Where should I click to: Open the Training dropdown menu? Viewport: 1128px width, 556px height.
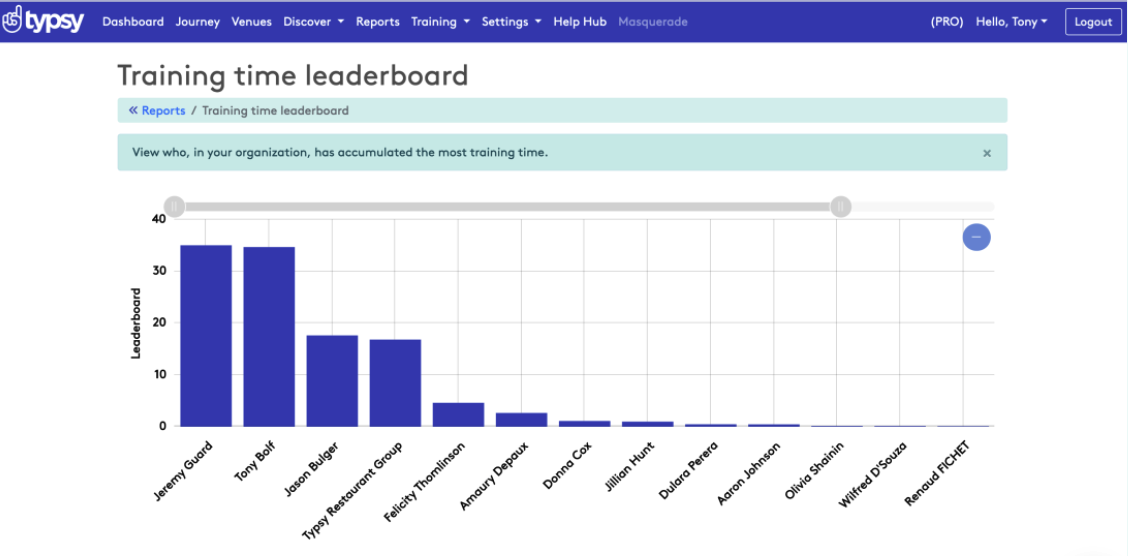[440, 22]
